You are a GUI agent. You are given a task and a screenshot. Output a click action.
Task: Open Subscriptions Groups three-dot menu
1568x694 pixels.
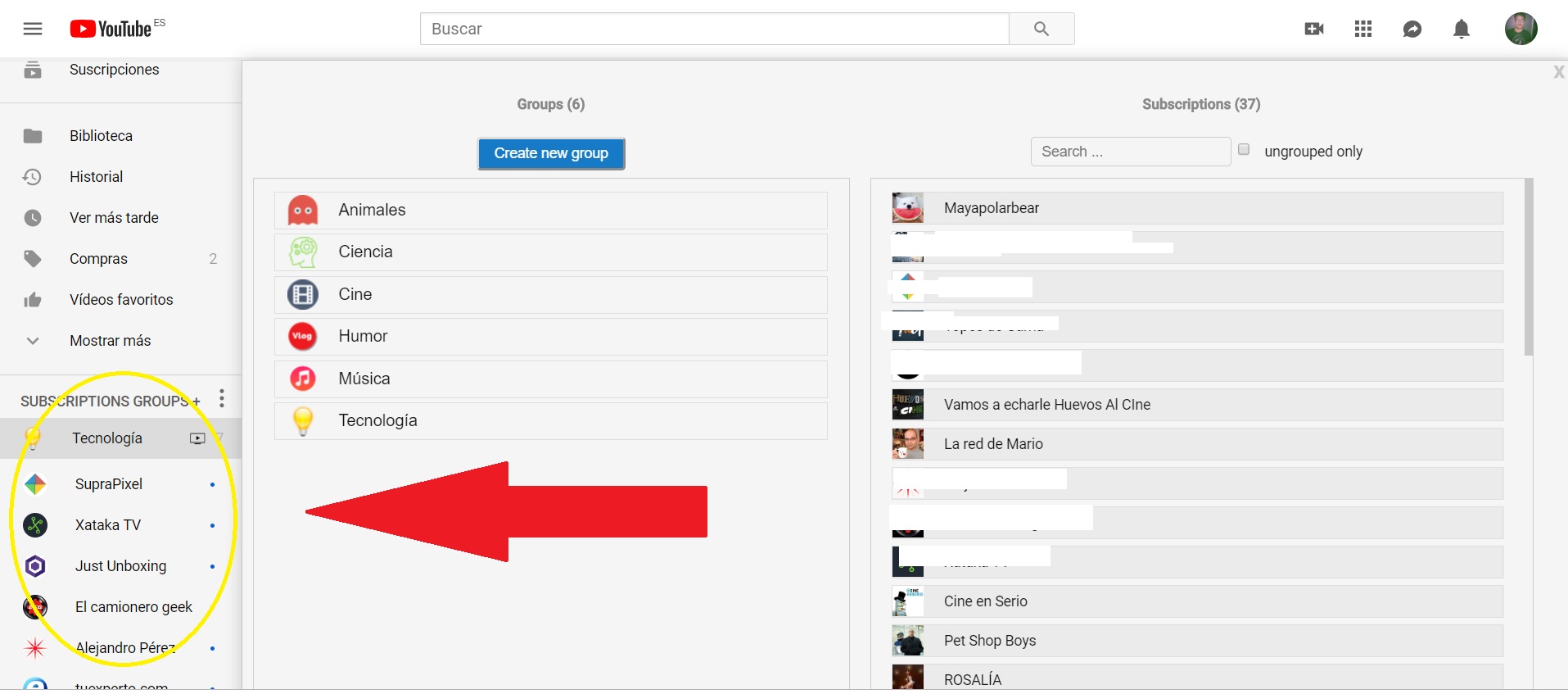tap(221, 399)
